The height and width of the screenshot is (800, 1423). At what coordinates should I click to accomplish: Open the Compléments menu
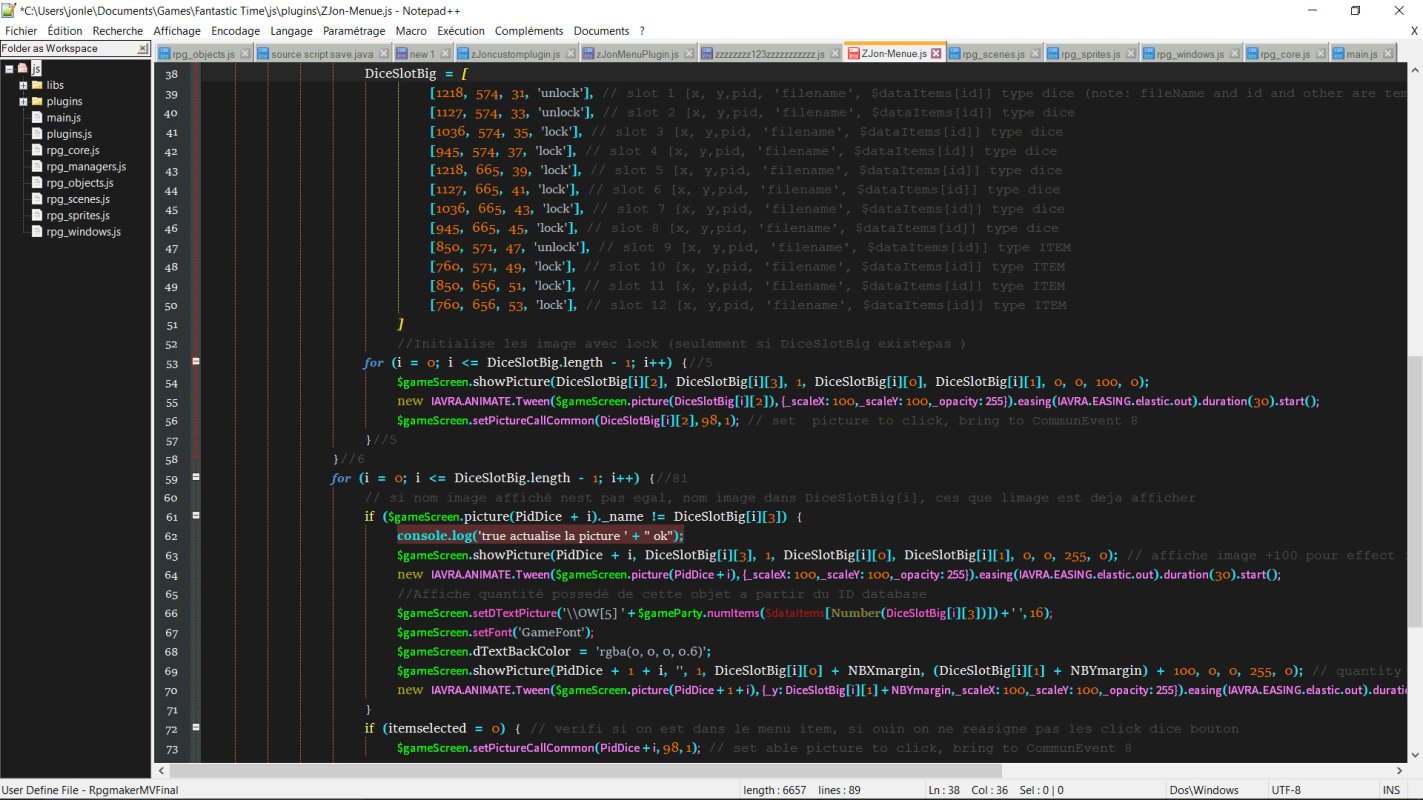(529, 31)
